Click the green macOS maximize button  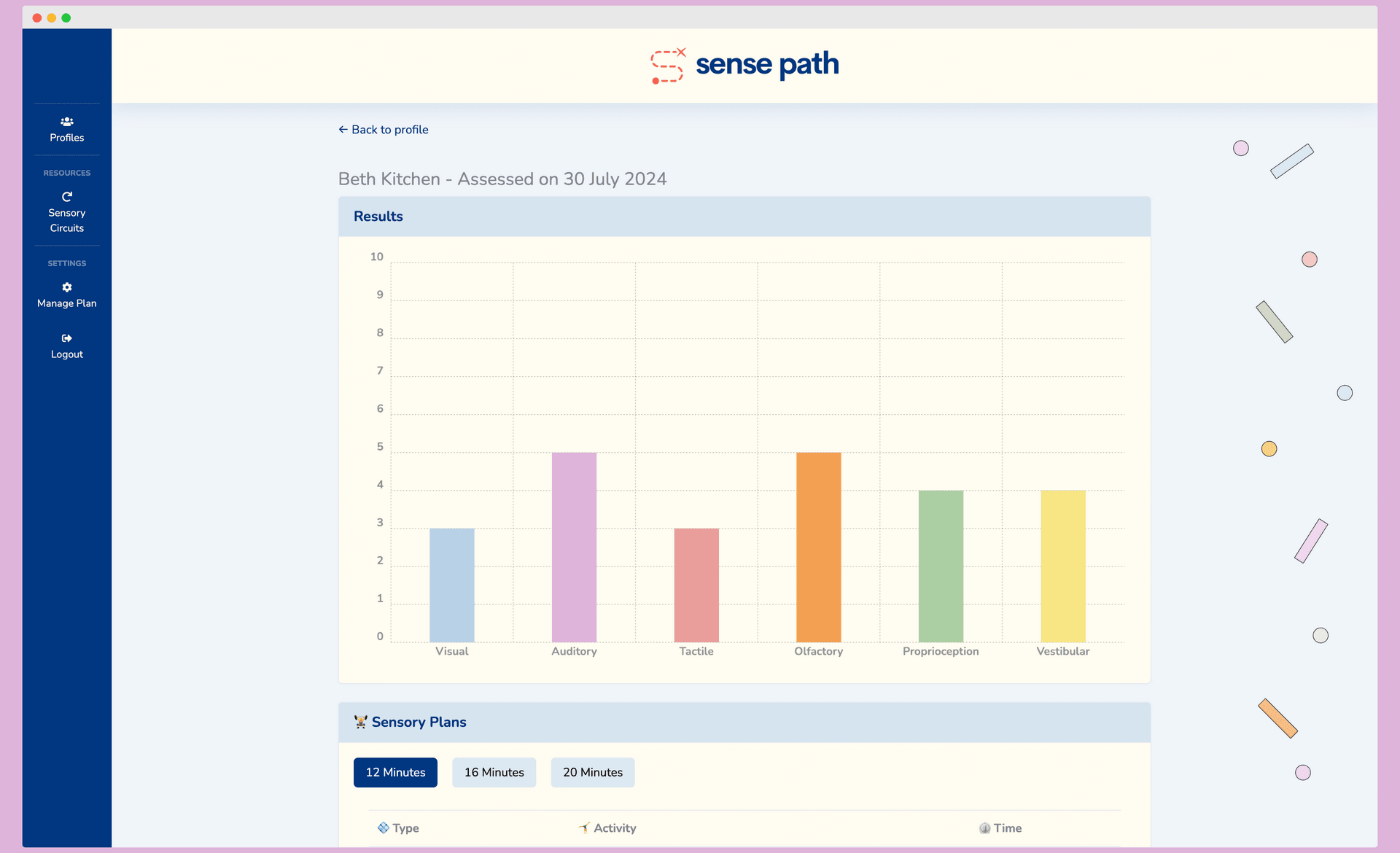click(66, 17)
